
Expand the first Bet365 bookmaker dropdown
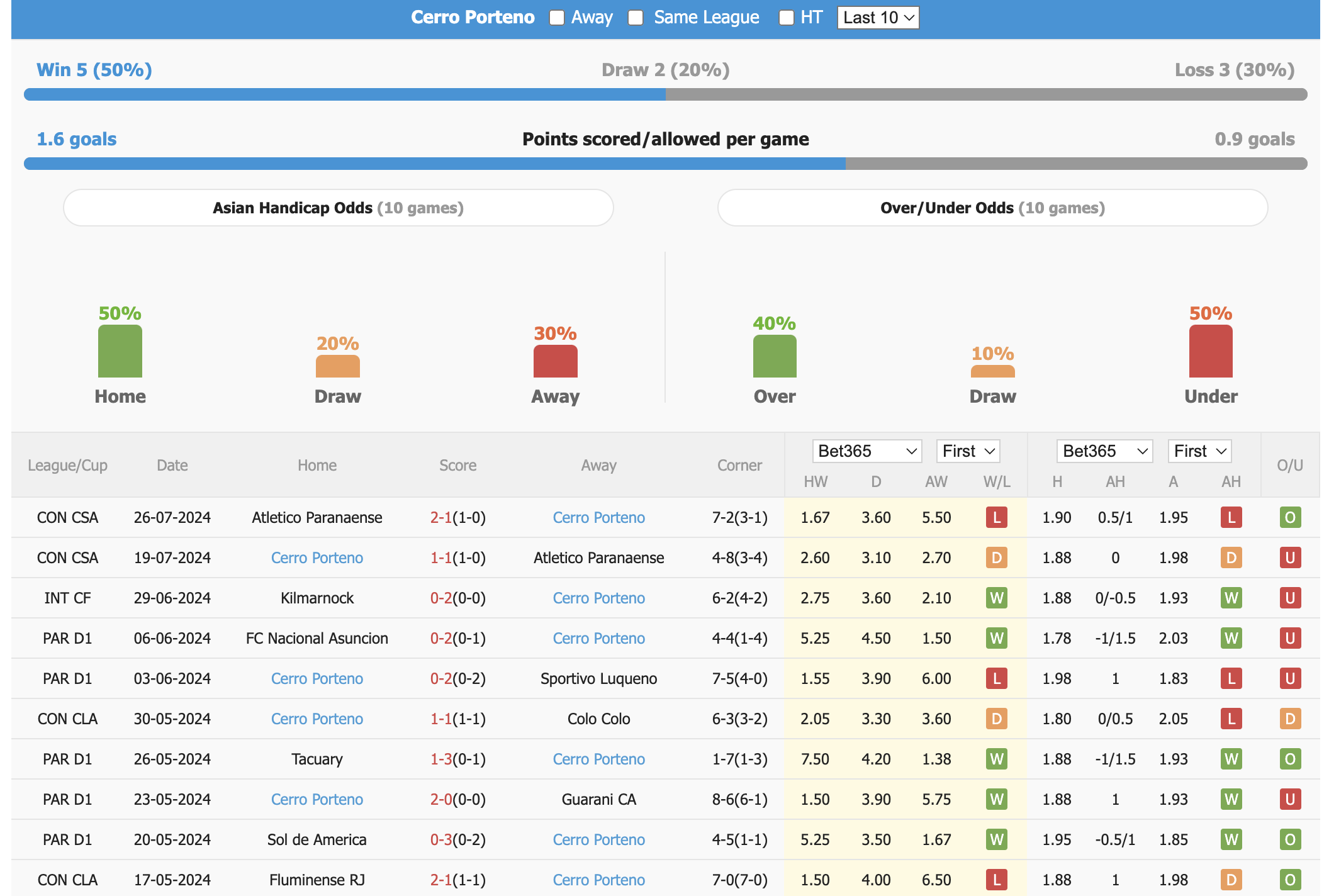(x=866, y=451)
